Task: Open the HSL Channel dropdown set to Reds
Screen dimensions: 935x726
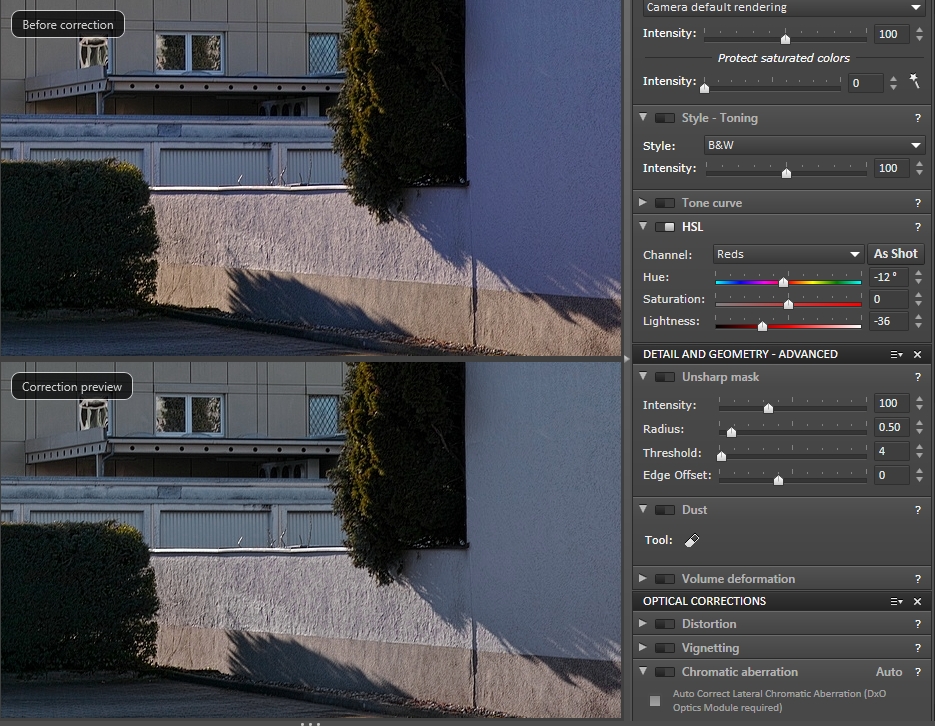Action: click(788, 254)
